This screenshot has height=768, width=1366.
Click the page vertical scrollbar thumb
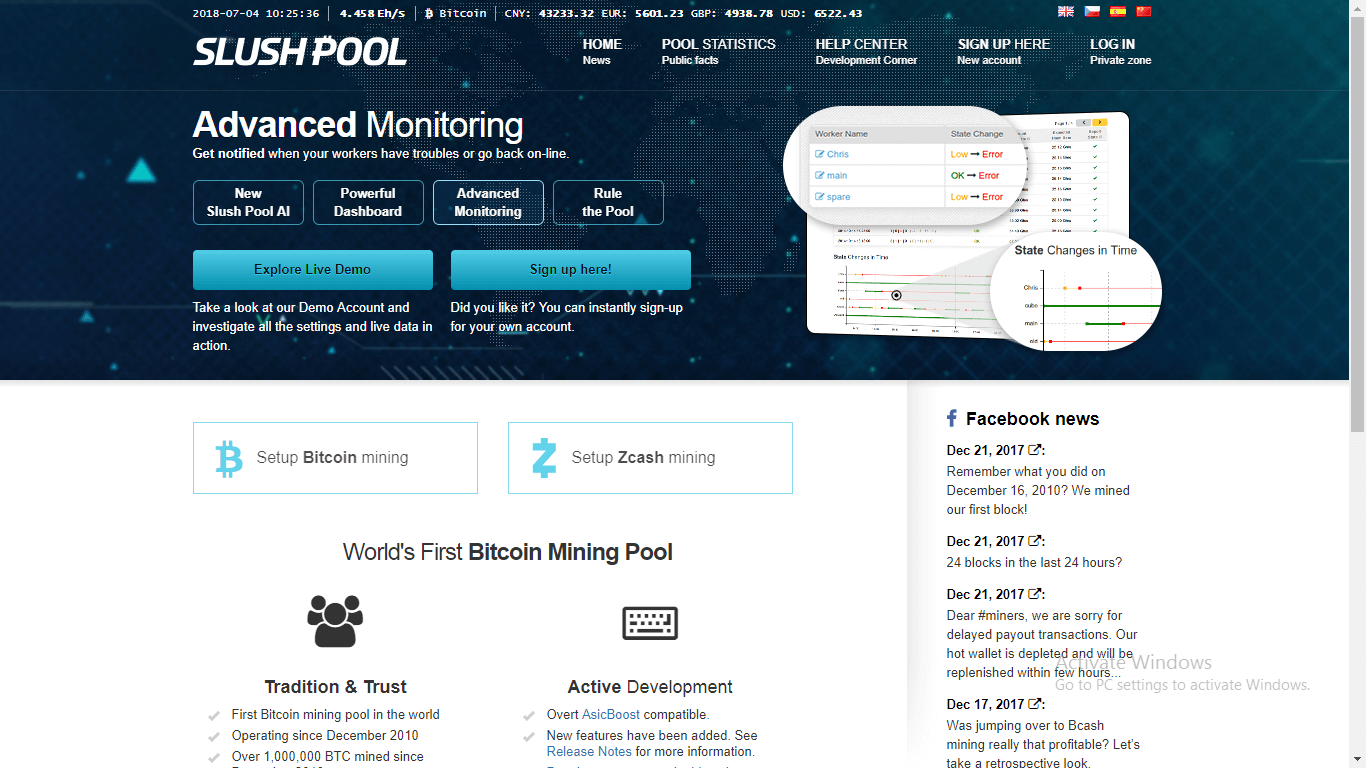click(x=1357, y=225)
